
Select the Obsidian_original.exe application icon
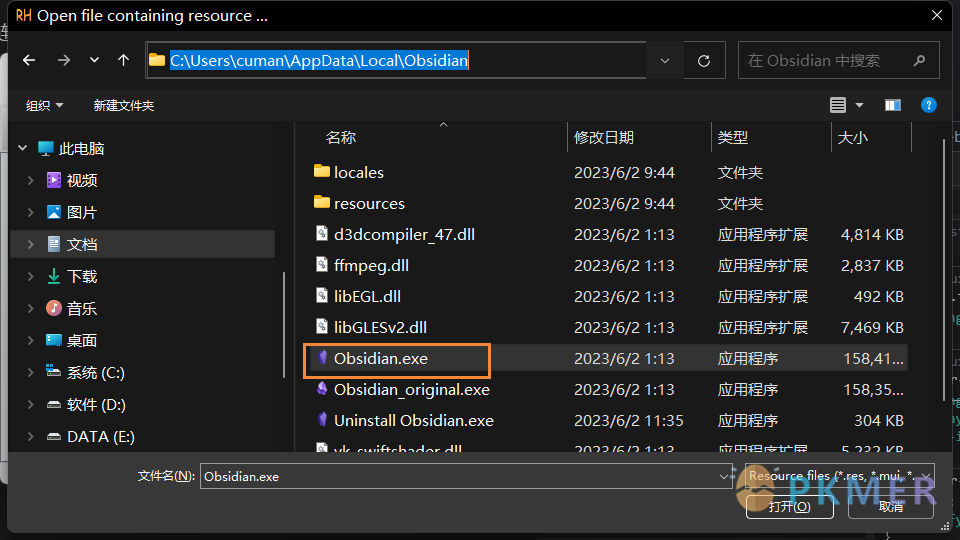322,389
